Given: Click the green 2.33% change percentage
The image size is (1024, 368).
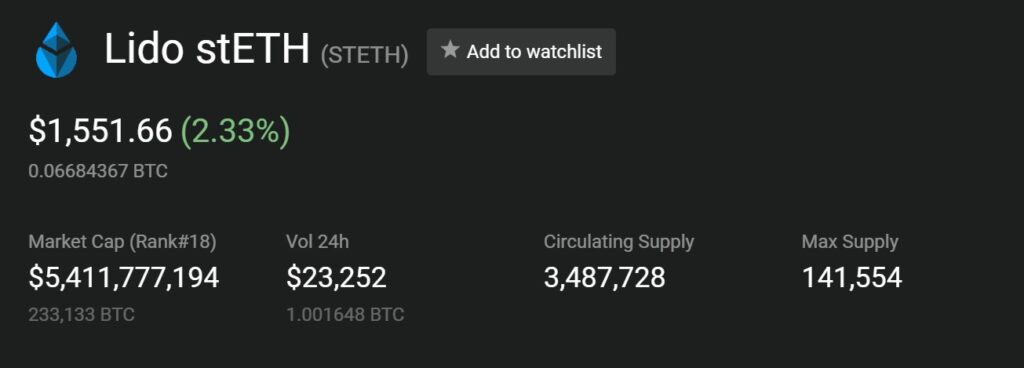Looking at the screenshot, I should (235, 132).
